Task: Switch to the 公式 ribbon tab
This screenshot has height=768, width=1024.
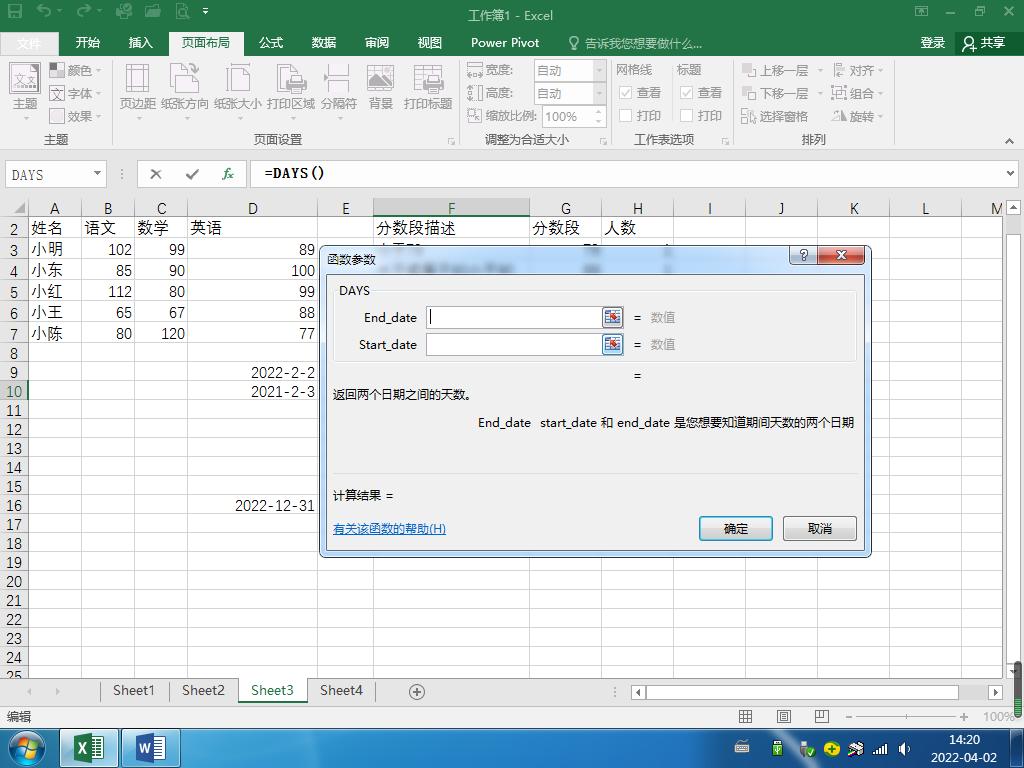Action: pyautogui.click(x=270, y=43)
